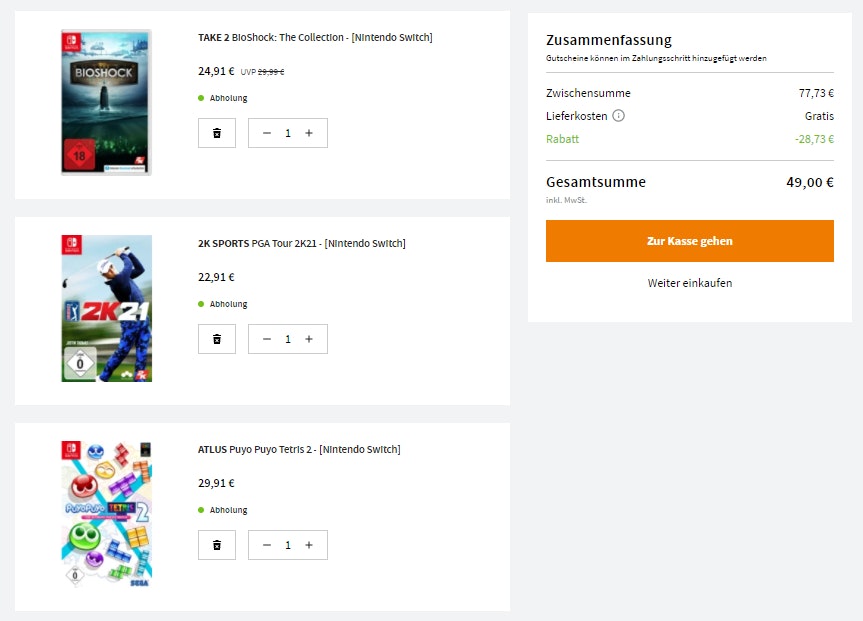Click the BioShock quantity field

point(288,133)
